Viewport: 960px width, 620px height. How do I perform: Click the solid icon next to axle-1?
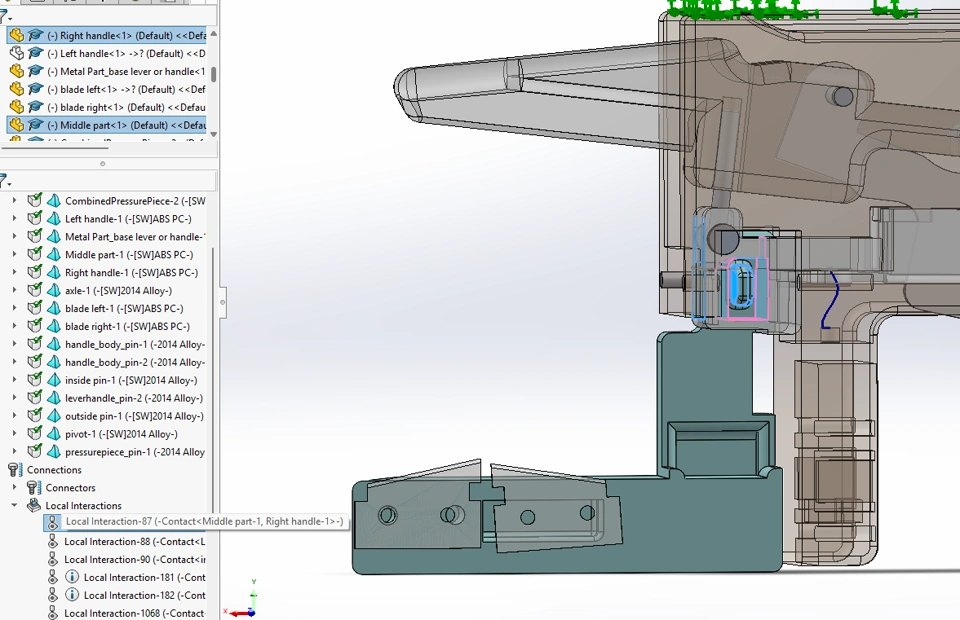(x=54, y=291)
